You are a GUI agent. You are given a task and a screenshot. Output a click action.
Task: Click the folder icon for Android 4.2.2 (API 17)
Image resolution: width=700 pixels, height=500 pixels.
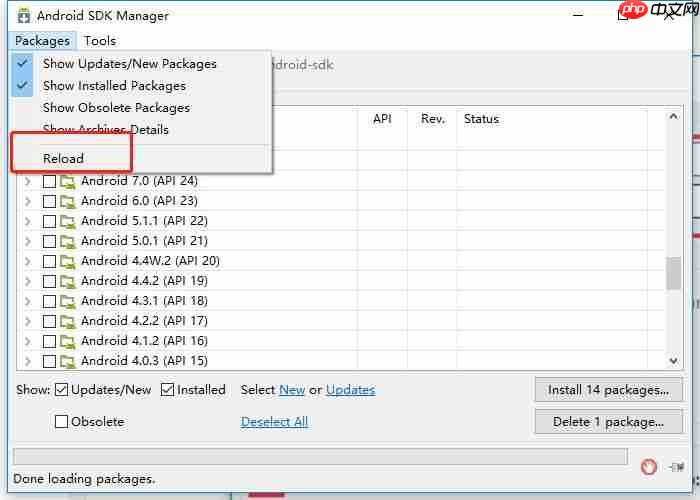[x=68, y=321]
